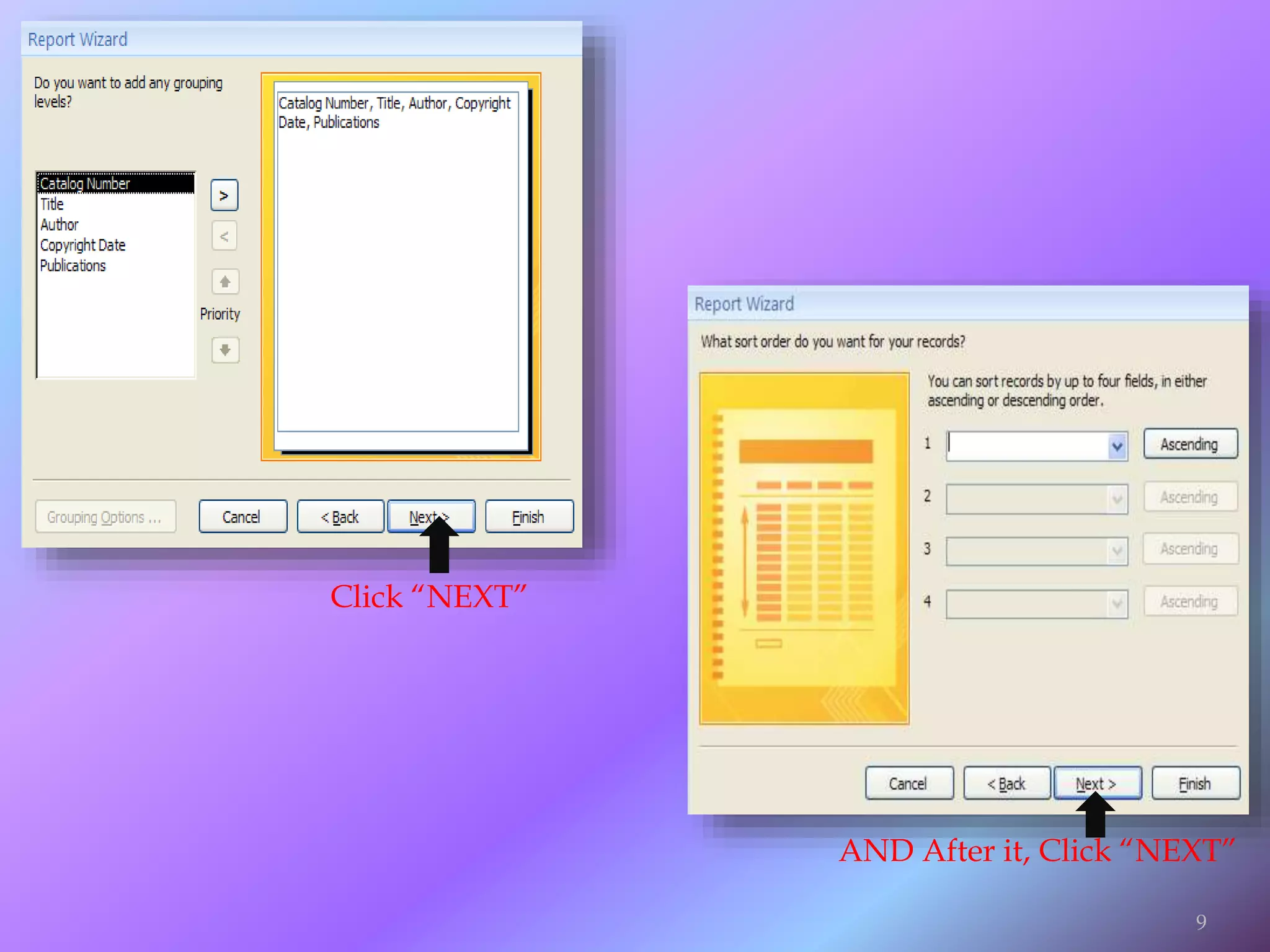This screenshot has height=952, width=1270.
Task: Add grouping level with the > arrow button
Action: click(224, 196)
